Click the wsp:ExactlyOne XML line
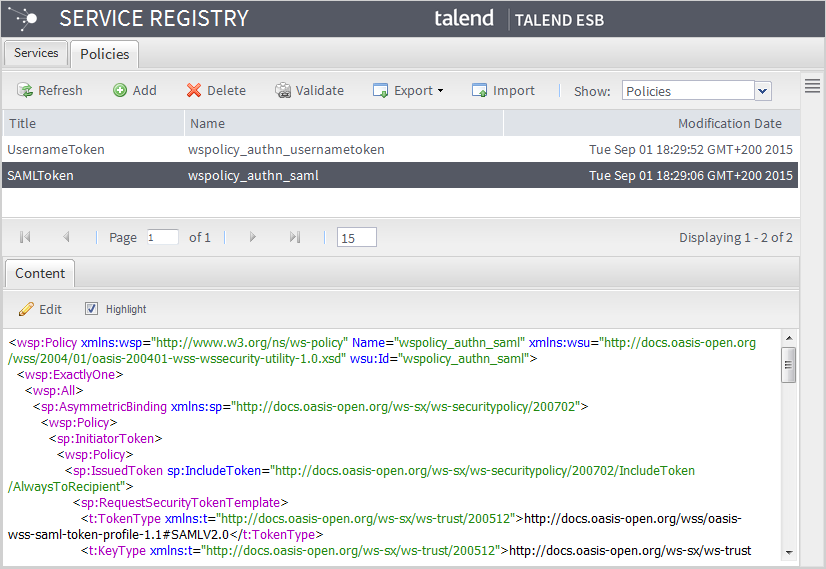 tap(70, 375)
